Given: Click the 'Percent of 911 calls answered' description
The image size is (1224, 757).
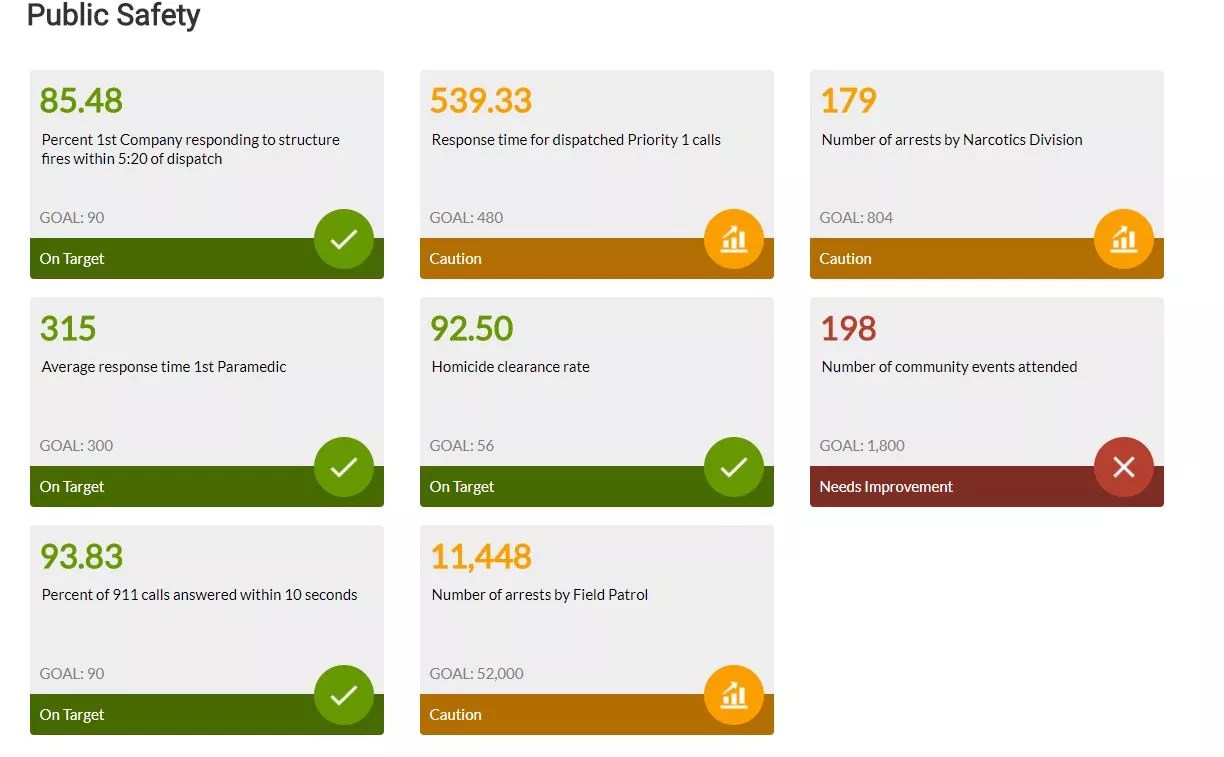Looking at the screenshot, I should click(x=199, y=595).
